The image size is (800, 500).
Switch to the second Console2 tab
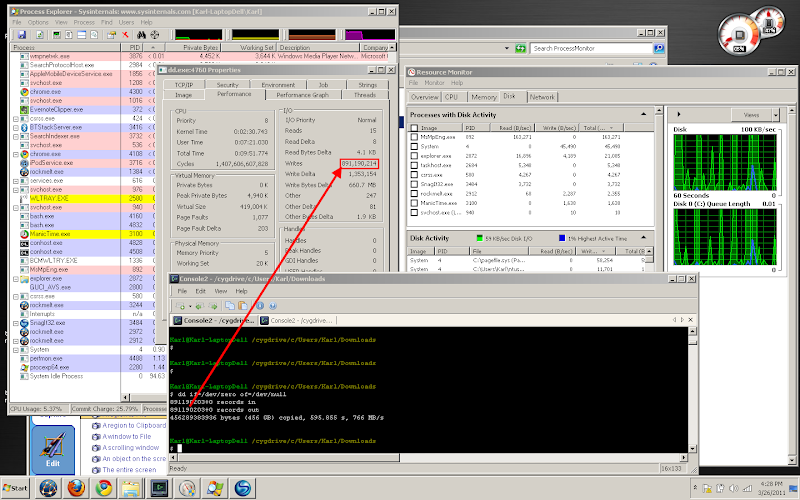(296, 320)
